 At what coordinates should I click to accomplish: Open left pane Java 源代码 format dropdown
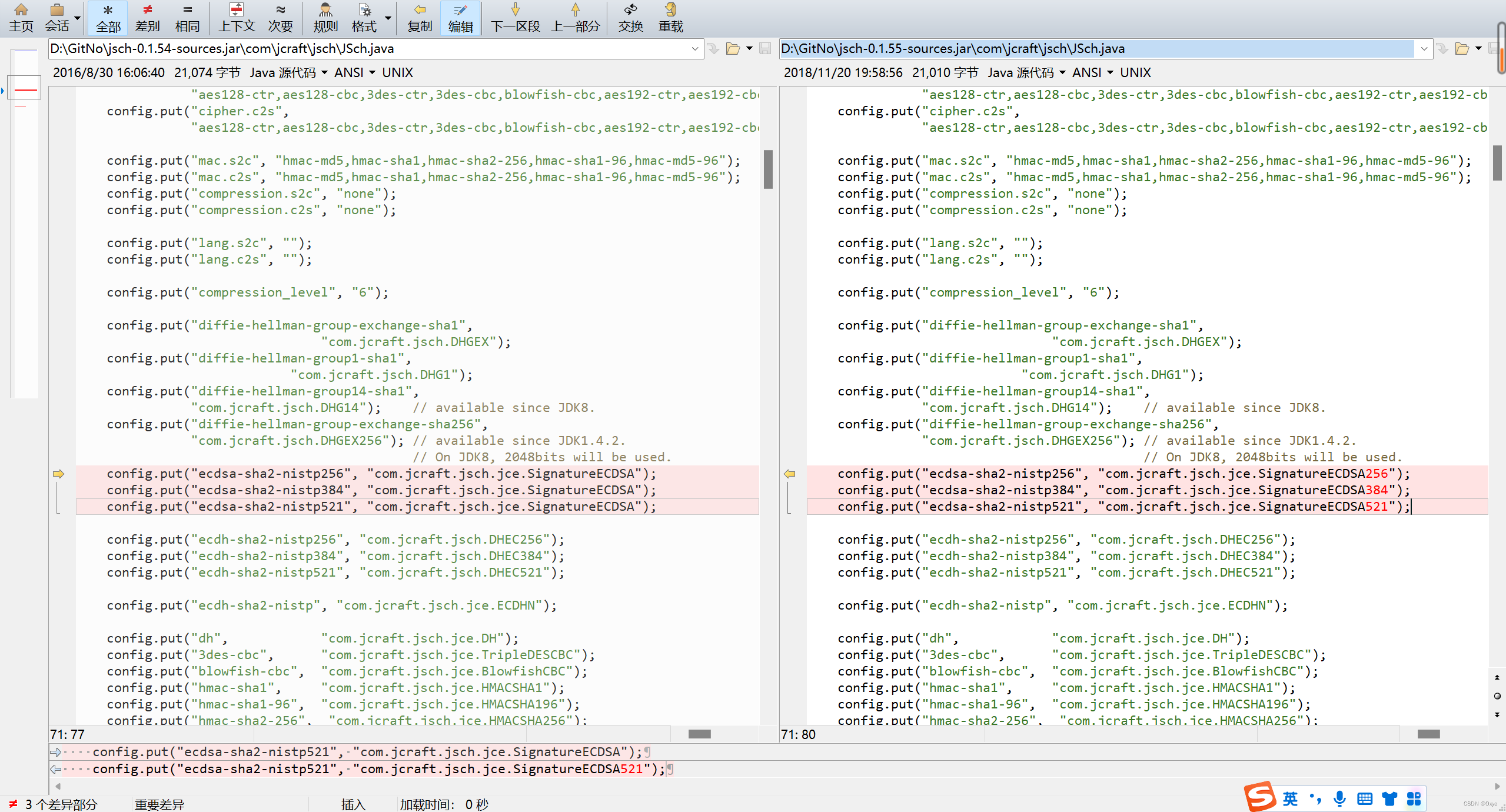tap(288, 72)
